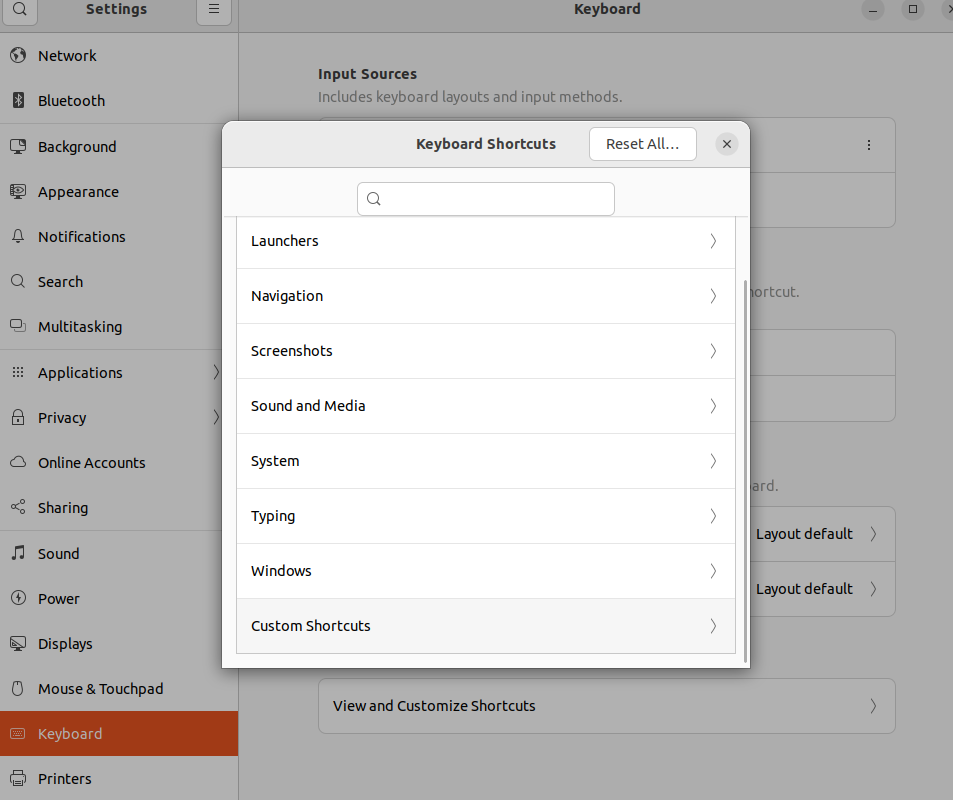This screenshot has height=800, width=953.
Task: Click the Privacy lock icon
Action: tap(18, 418)
